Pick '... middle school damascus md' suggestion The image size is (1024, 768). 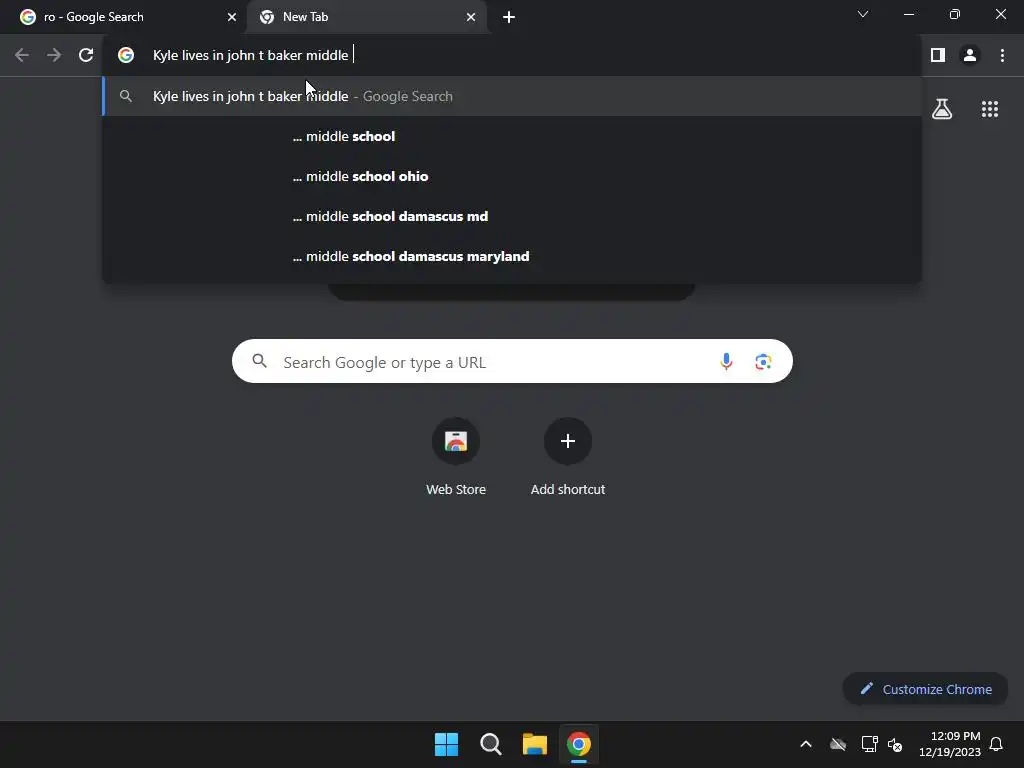pos(513,216)
